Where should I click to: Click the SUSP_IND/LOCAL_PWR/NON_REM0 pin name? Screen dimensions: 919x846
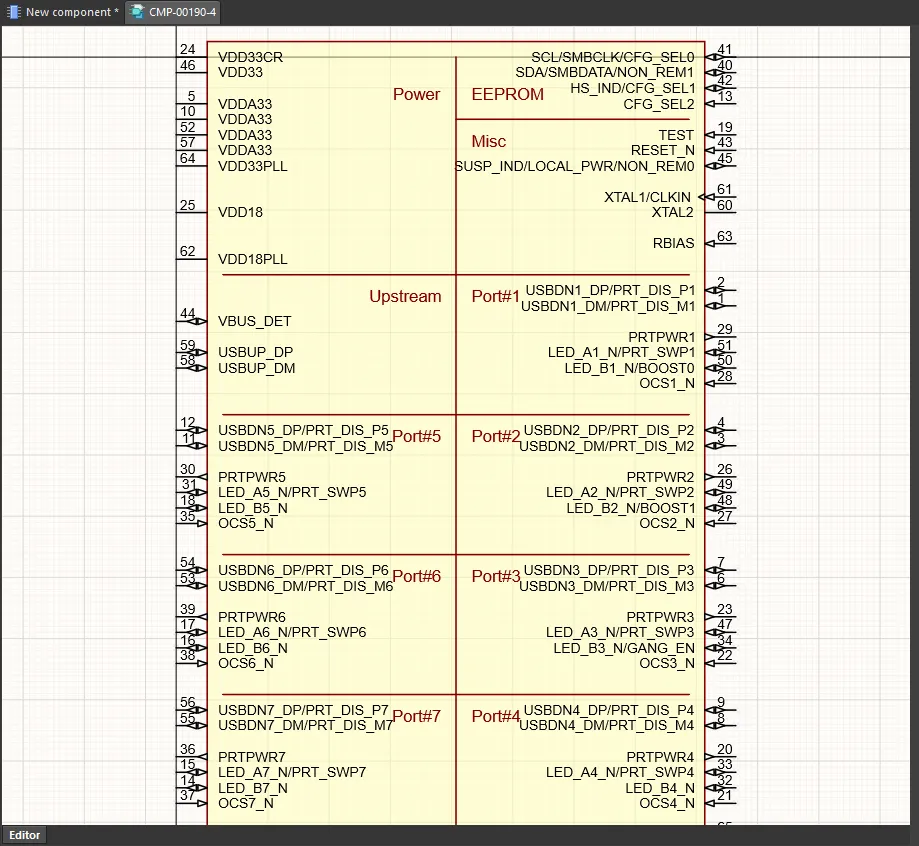[x=574, y=166]
